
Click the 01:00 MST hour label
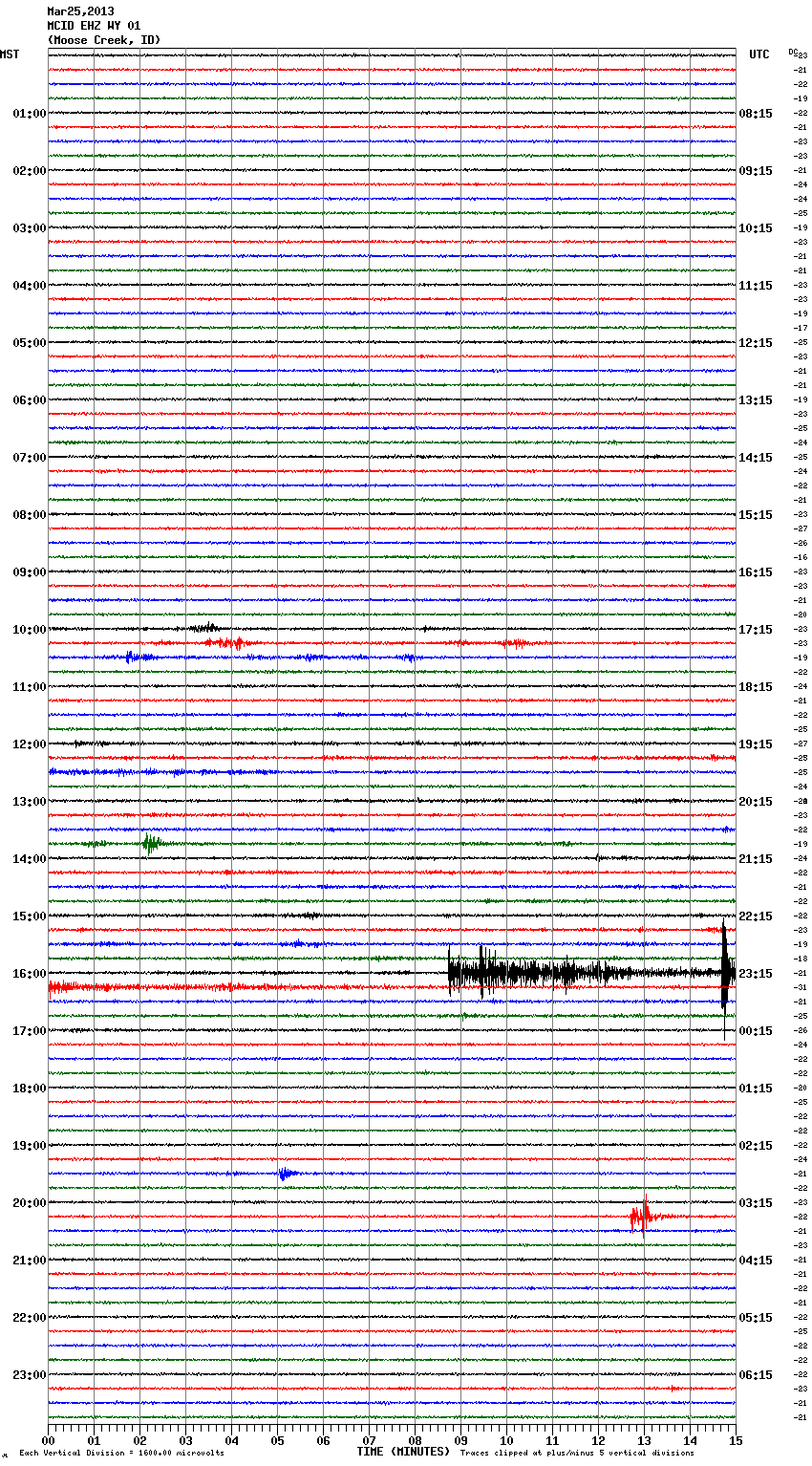[x=29, y=114]
